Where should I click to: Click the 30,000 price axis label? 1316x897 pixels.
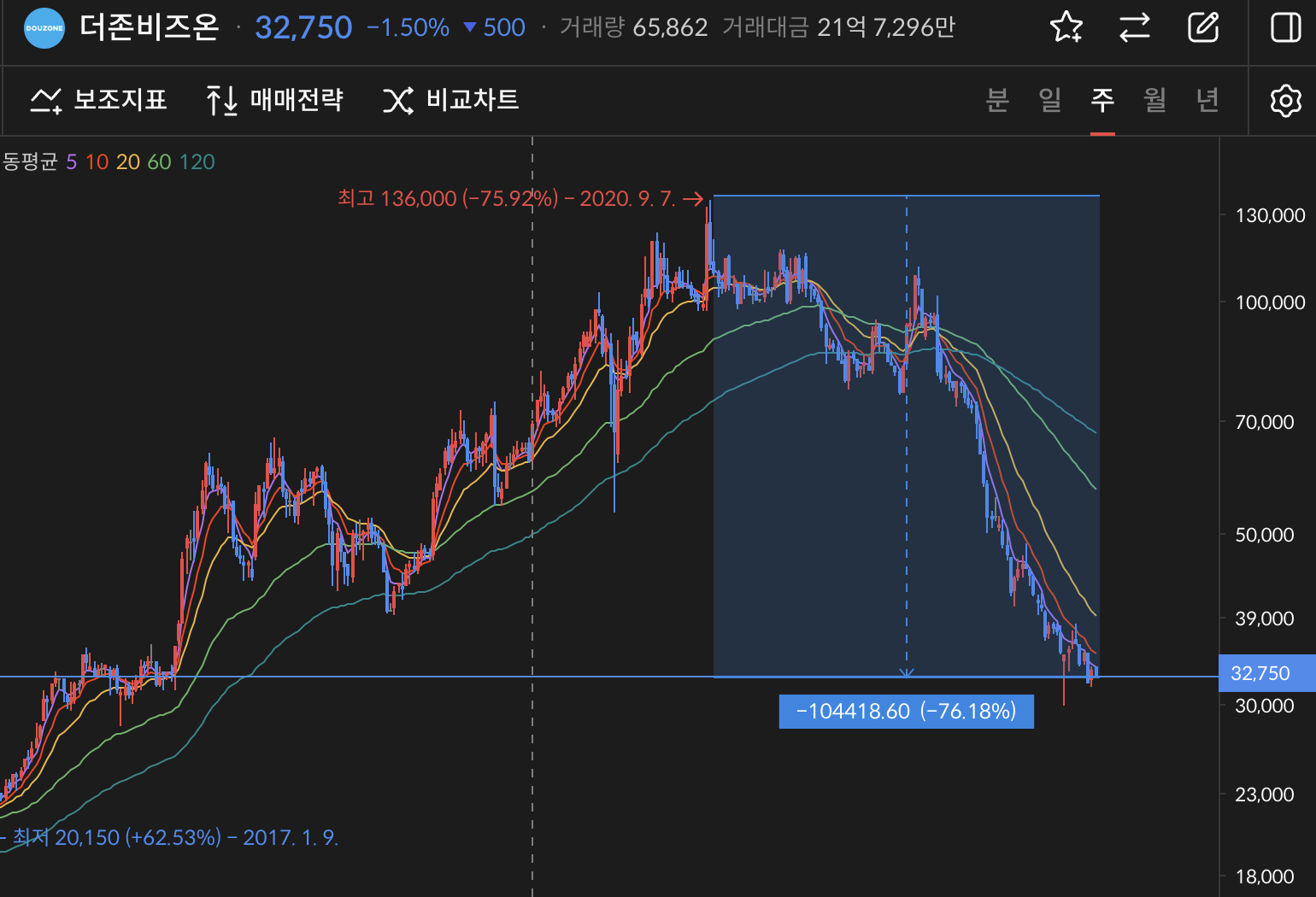point(1265,706)
